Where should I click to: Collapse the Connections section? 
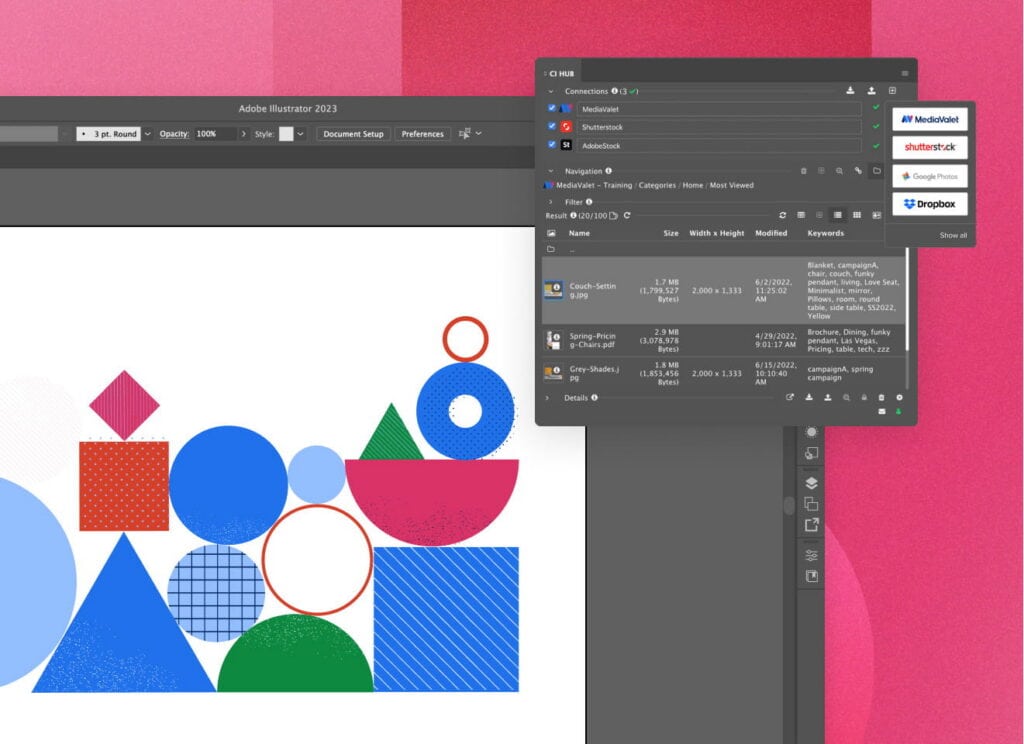[x=552, y=92]
